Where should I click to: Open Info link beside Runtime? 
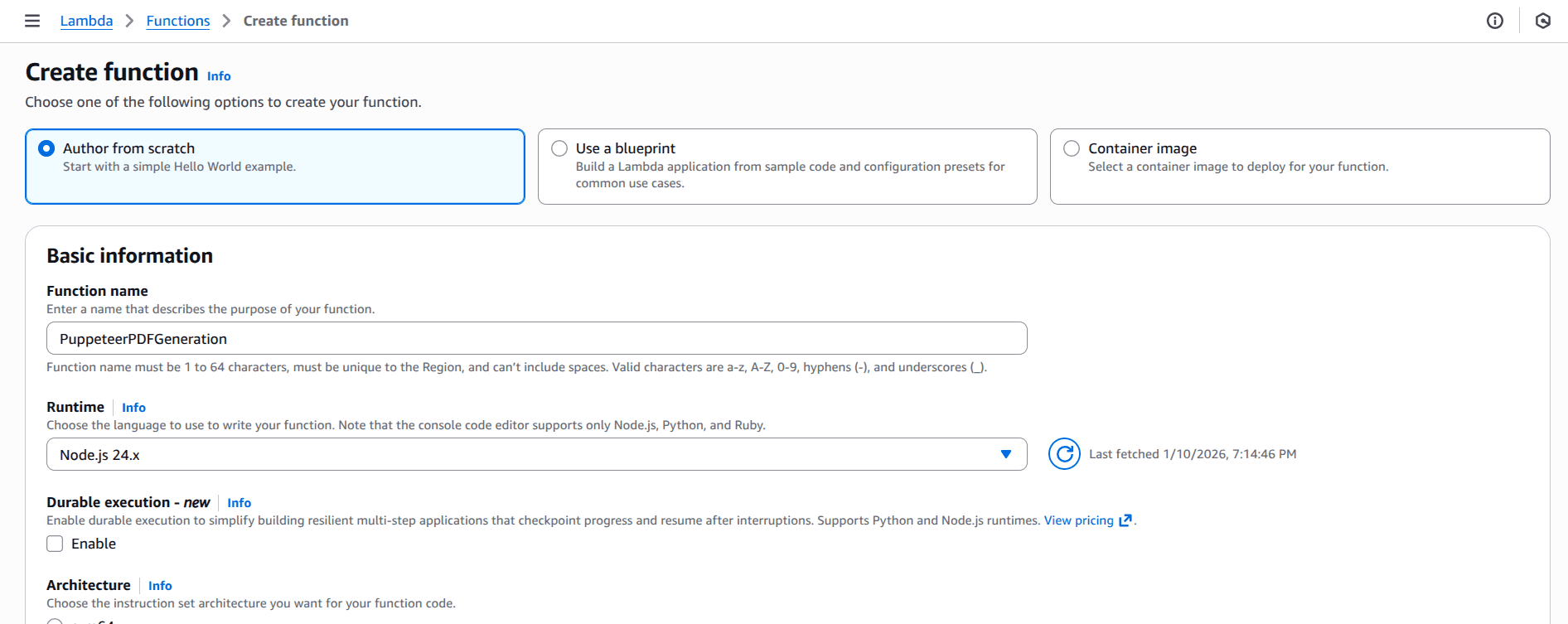[133, 408]
